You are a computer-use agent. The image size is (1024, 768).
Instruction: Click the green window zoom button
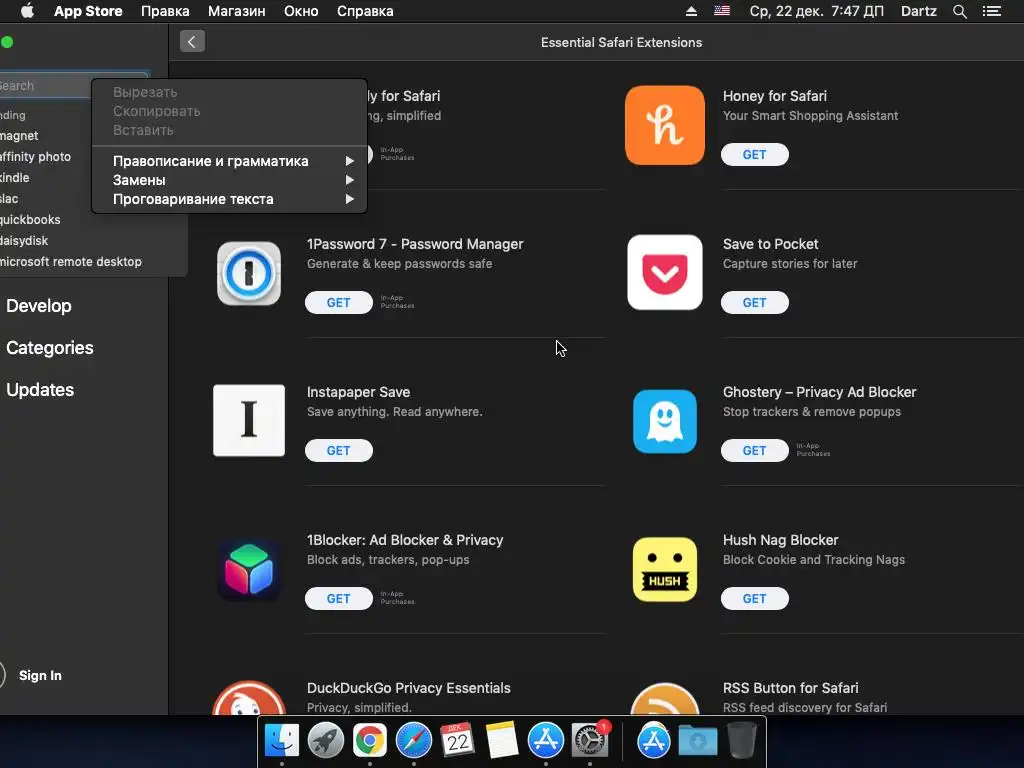click(7, 42)
